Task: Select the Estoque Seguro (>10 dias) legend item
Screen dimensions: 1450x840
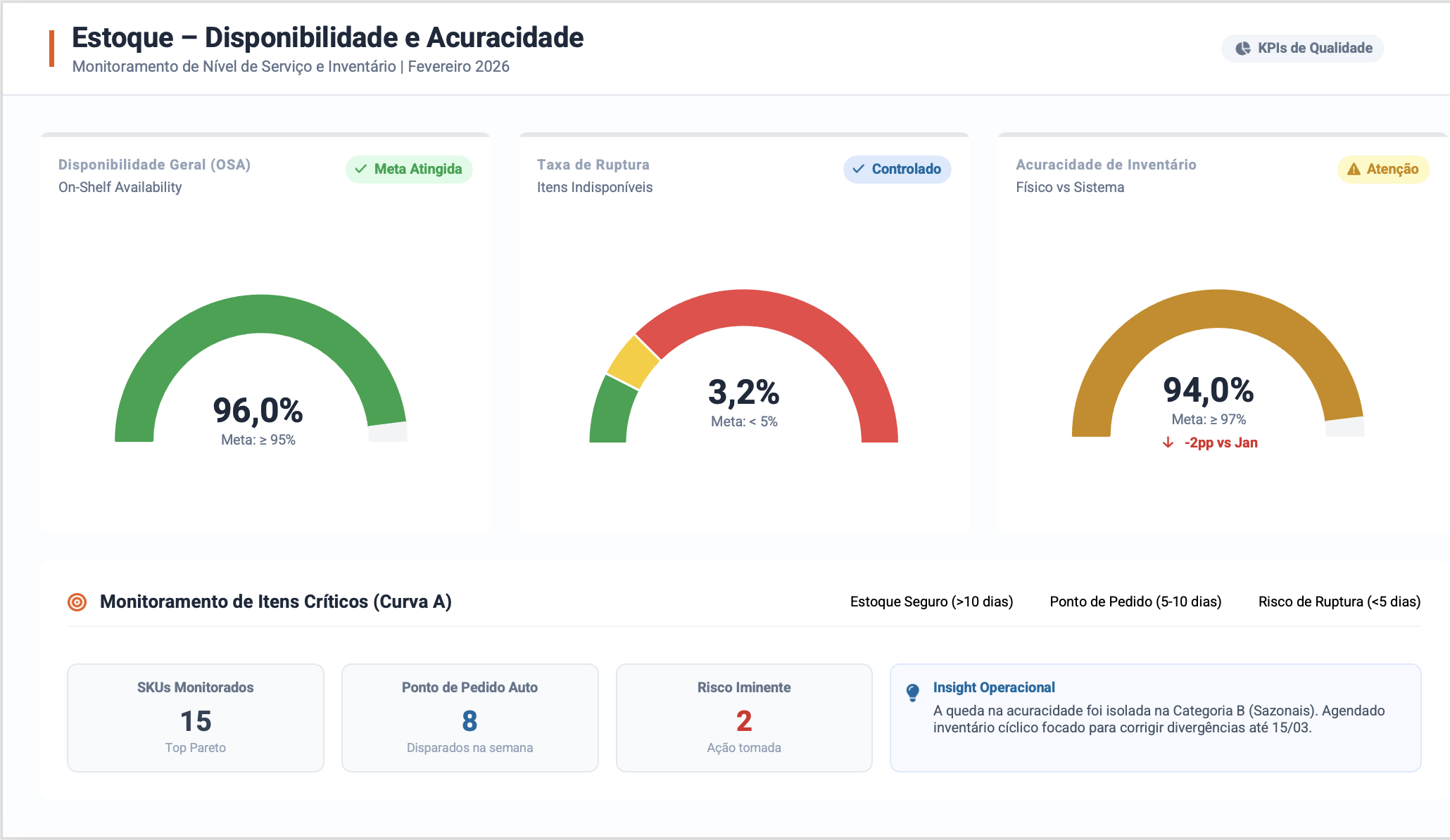Action: click(931, 602)
